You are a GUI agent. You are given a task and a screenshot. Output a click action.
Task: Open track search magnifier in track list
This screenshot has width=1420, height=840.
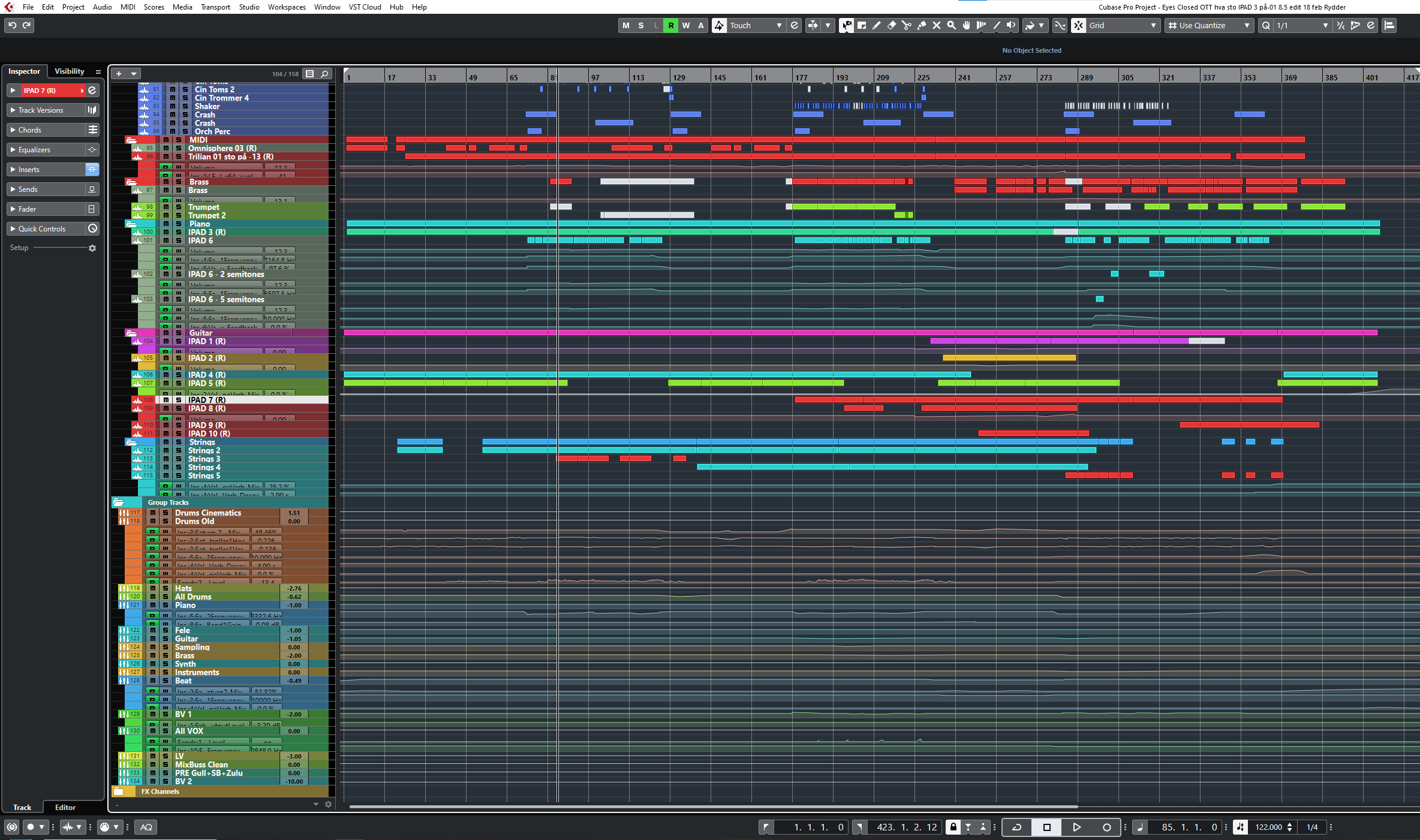coord(324,74)
